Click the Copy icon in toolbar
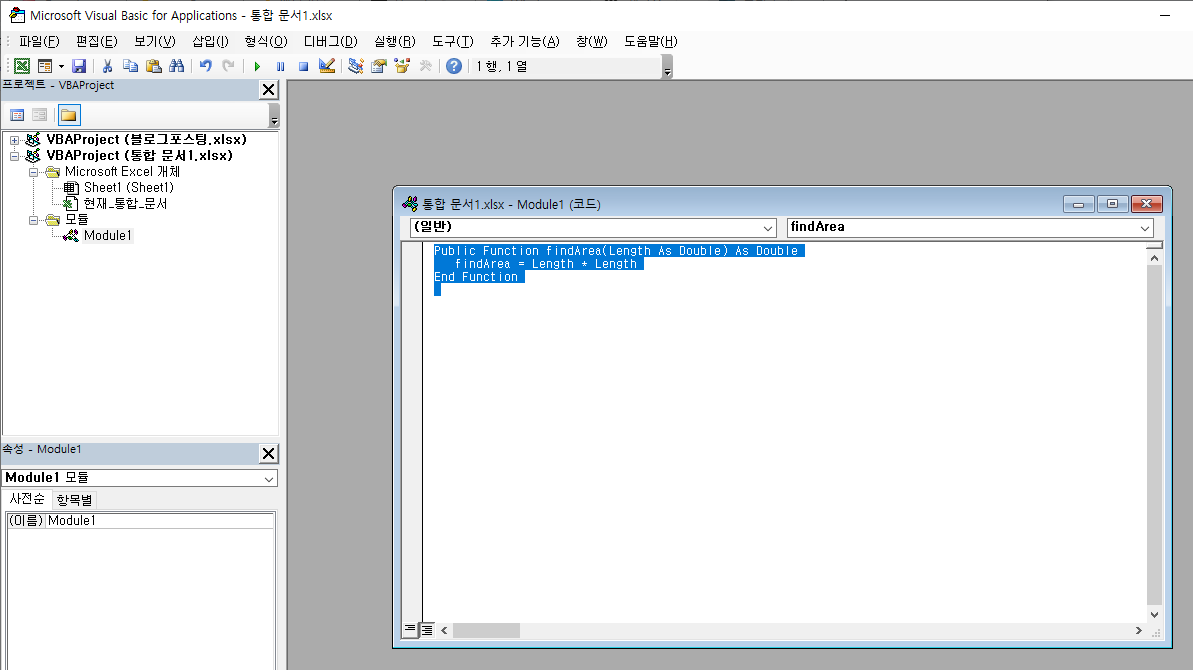The image size is (1193, 670). 130,66
